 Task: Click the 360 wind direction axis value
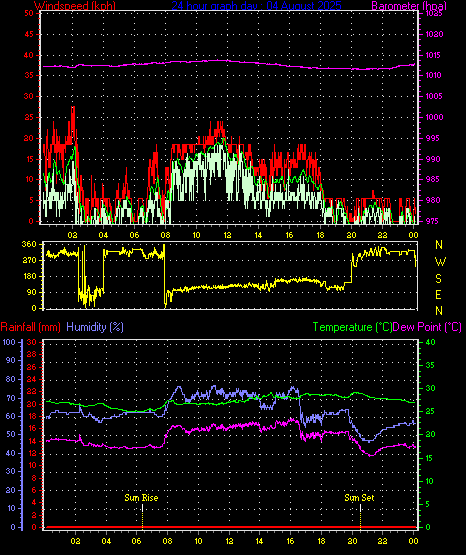[29, 244]
